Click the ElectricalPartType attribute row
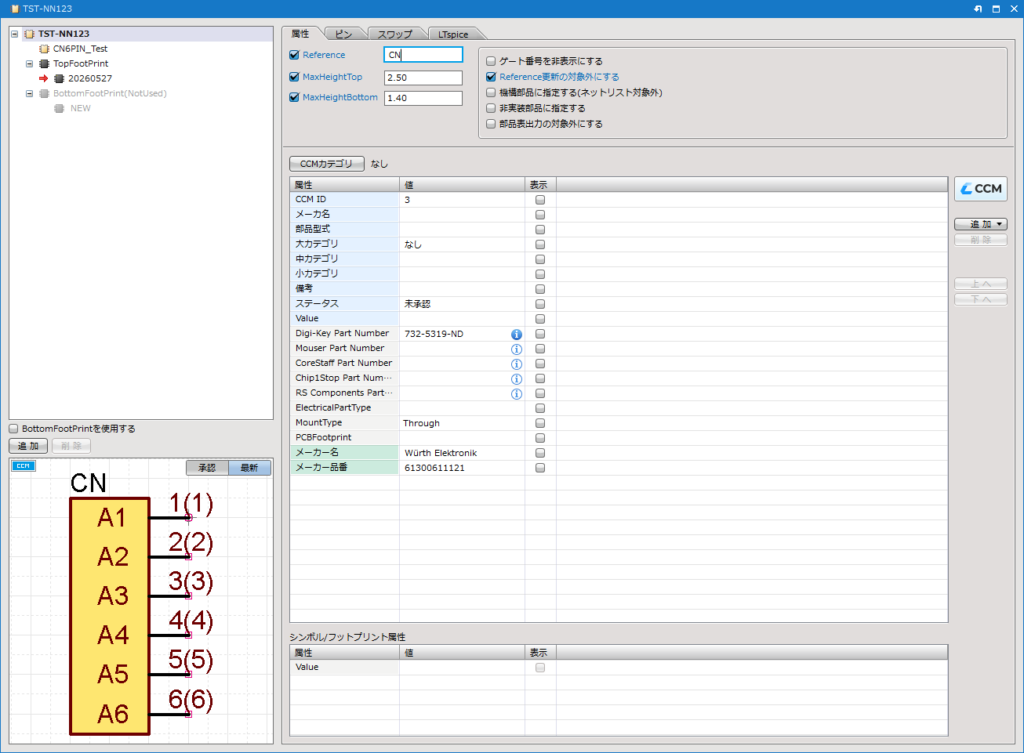1024x753 pixels. 618,408
